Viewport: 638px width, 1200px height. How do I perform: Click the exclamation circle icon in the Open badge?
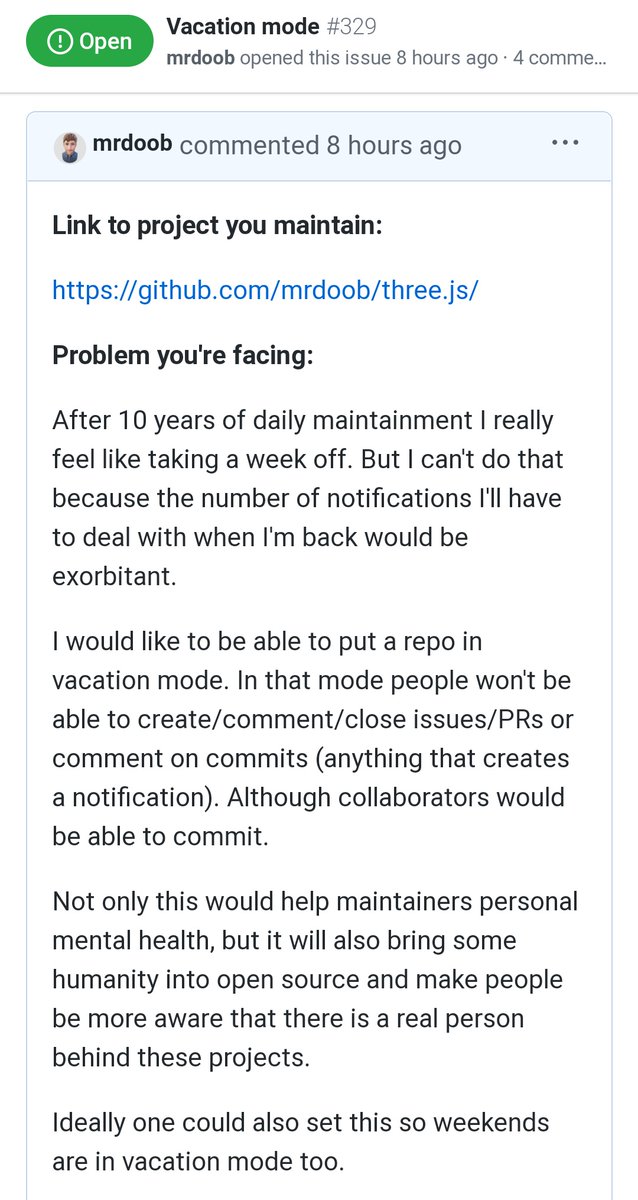(x=60, y=42)
